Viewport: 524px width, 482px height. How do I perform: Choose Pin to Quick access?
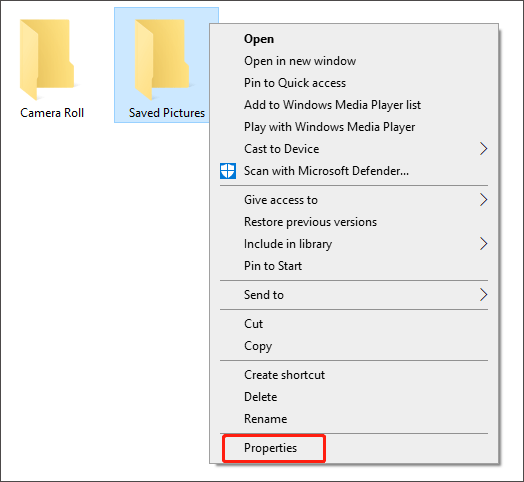[295, 83]
